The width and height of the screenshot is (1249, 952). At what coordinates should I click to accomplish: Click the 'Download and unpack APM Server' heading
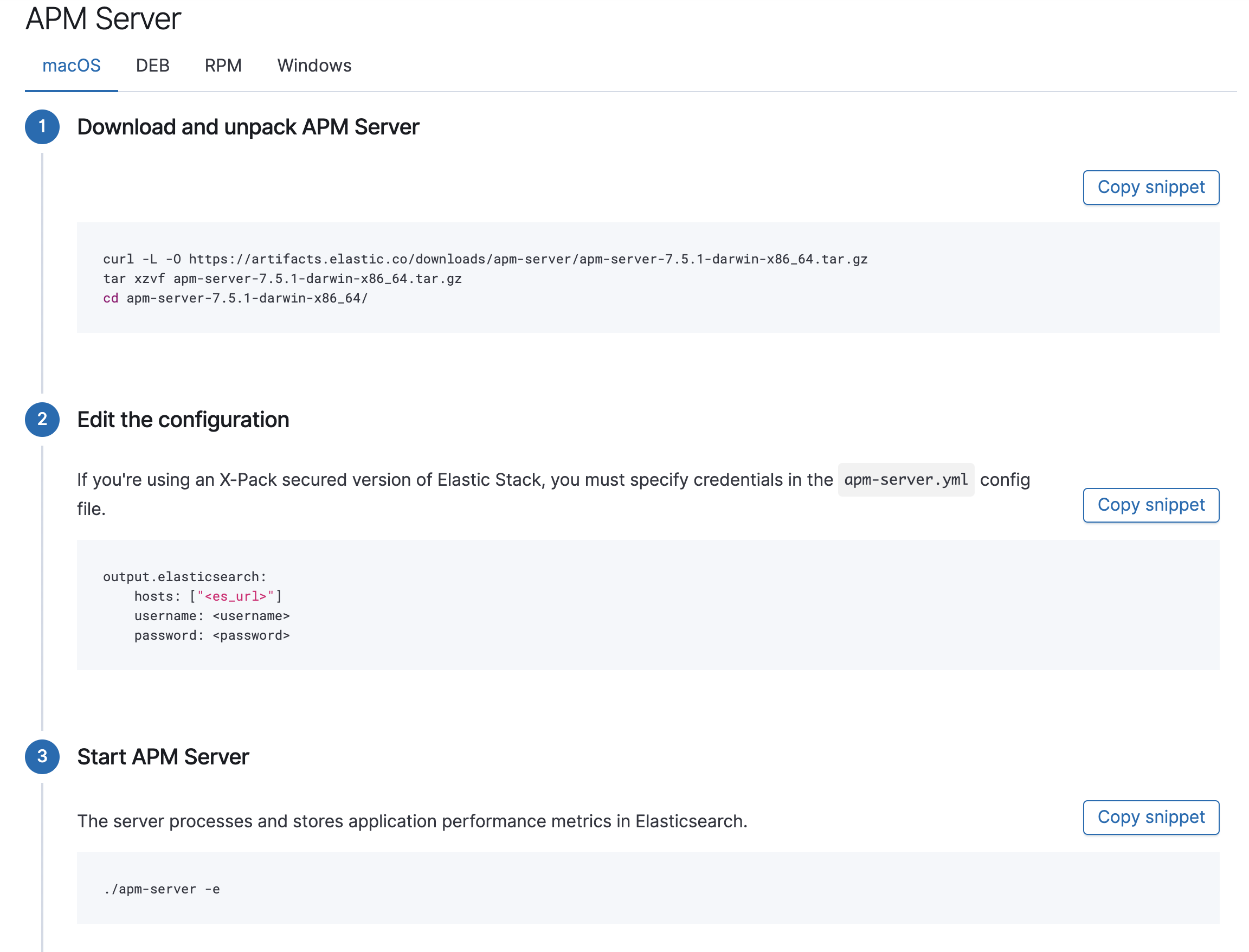pos(248,127)
